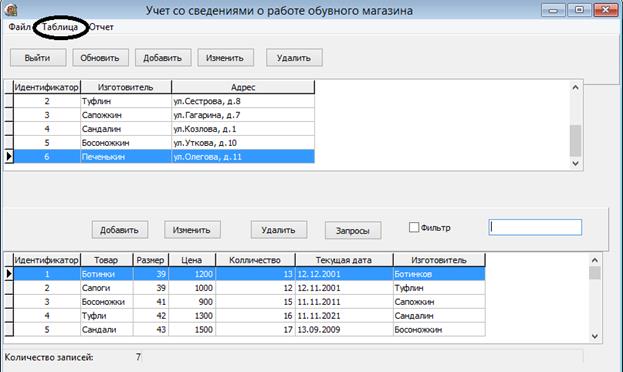The image size is (623, 372).
Task: Click row selector of Печенькин row
Action: tap(9, 157)
